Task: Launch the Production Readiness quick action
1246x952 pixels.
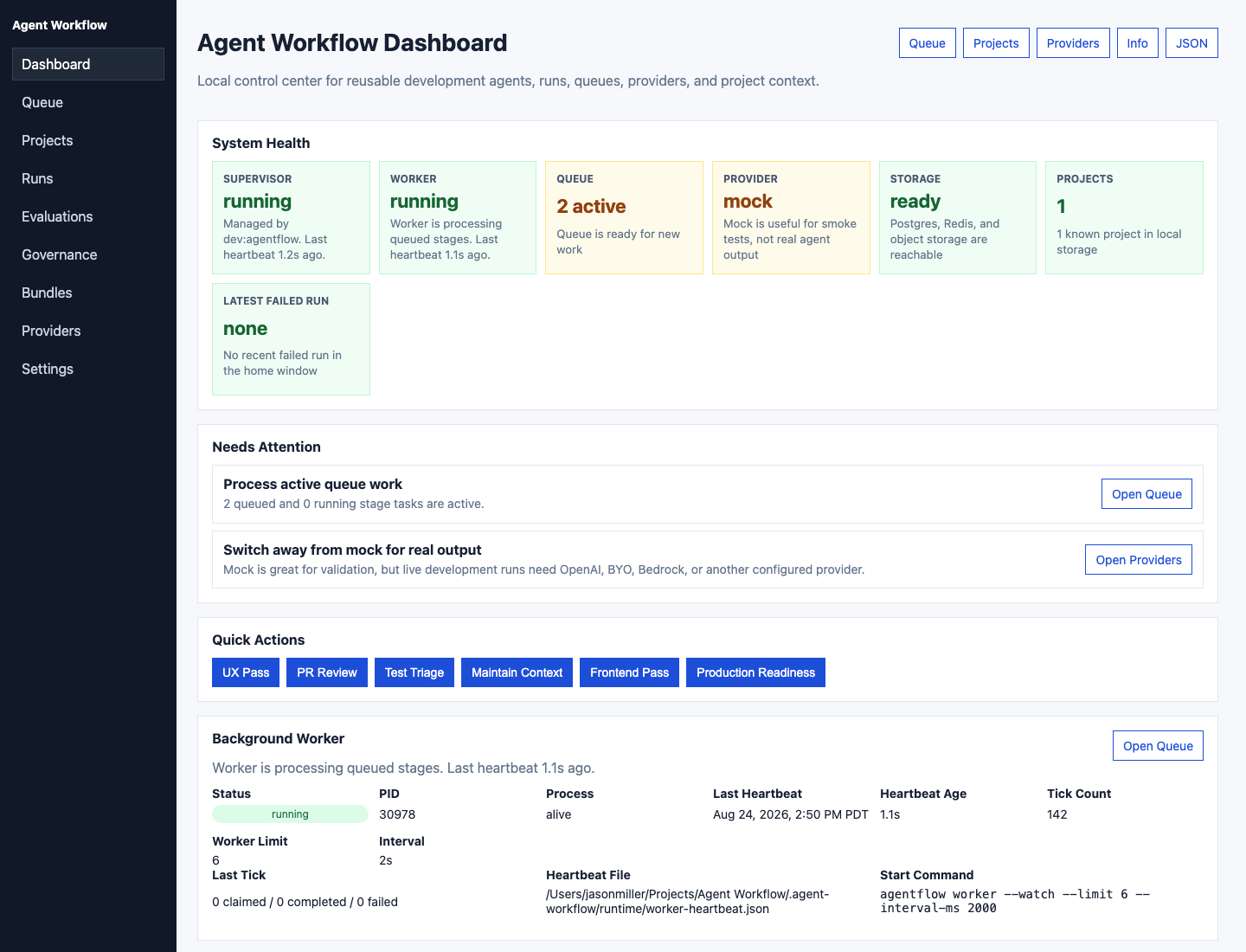Action: [755, 672]
